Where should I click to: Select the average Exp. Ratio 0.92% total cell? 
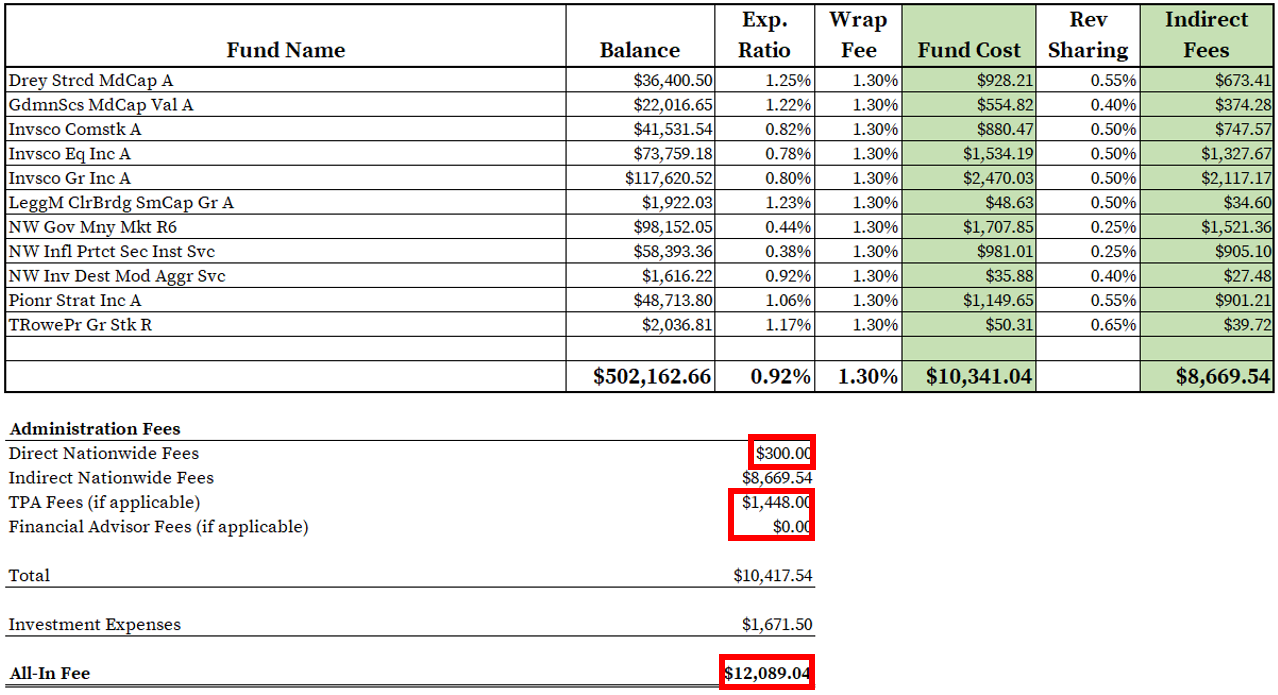[x=780, y=376]
